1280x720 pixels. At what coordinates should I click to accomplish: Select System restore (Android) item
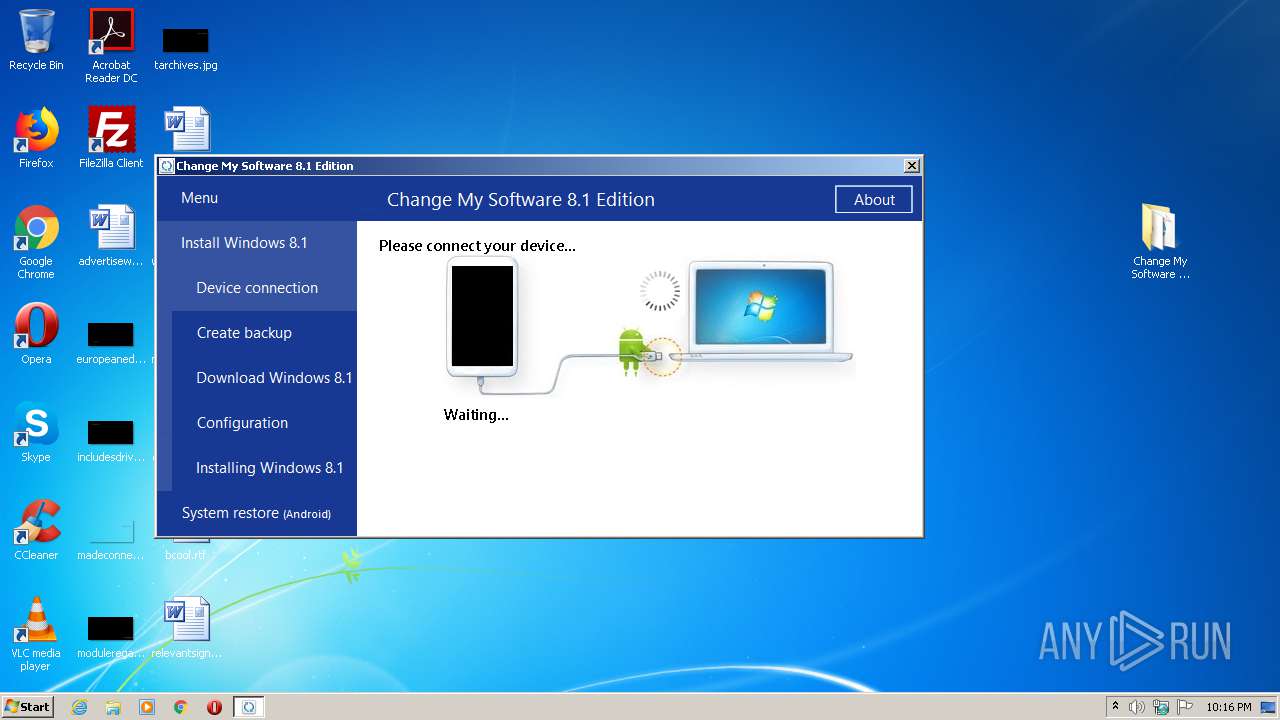[x=257, y=513]
